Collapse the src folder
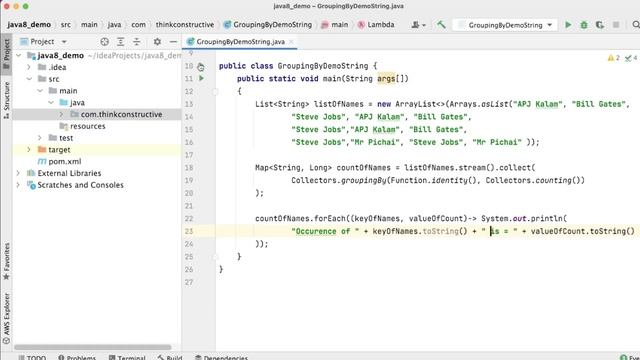Viewport: 640px width, 360px height. click(29, 79)
